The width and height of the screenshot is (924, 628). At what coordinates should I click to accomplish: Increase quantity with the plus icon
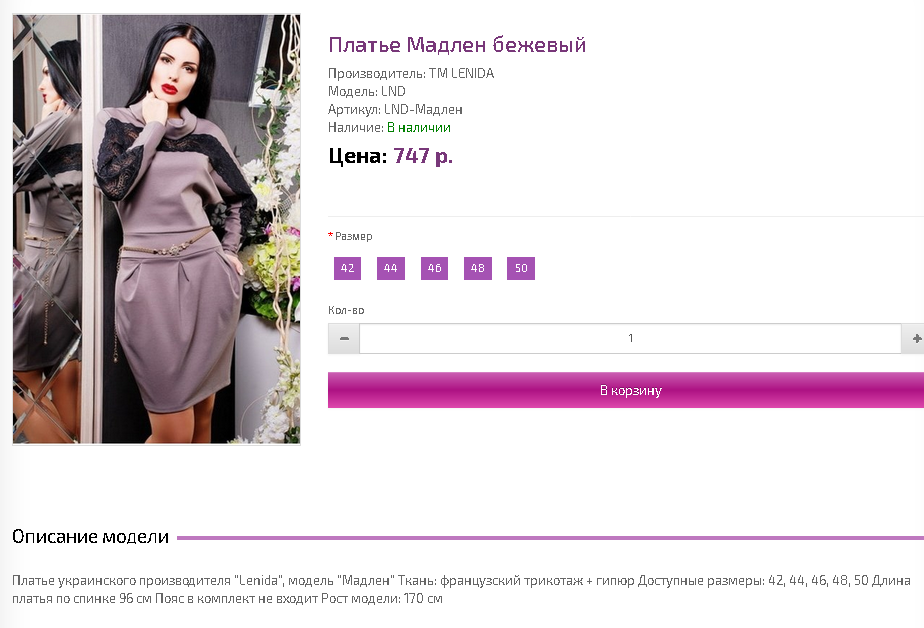pyautogui.click(x=915, y=338)
